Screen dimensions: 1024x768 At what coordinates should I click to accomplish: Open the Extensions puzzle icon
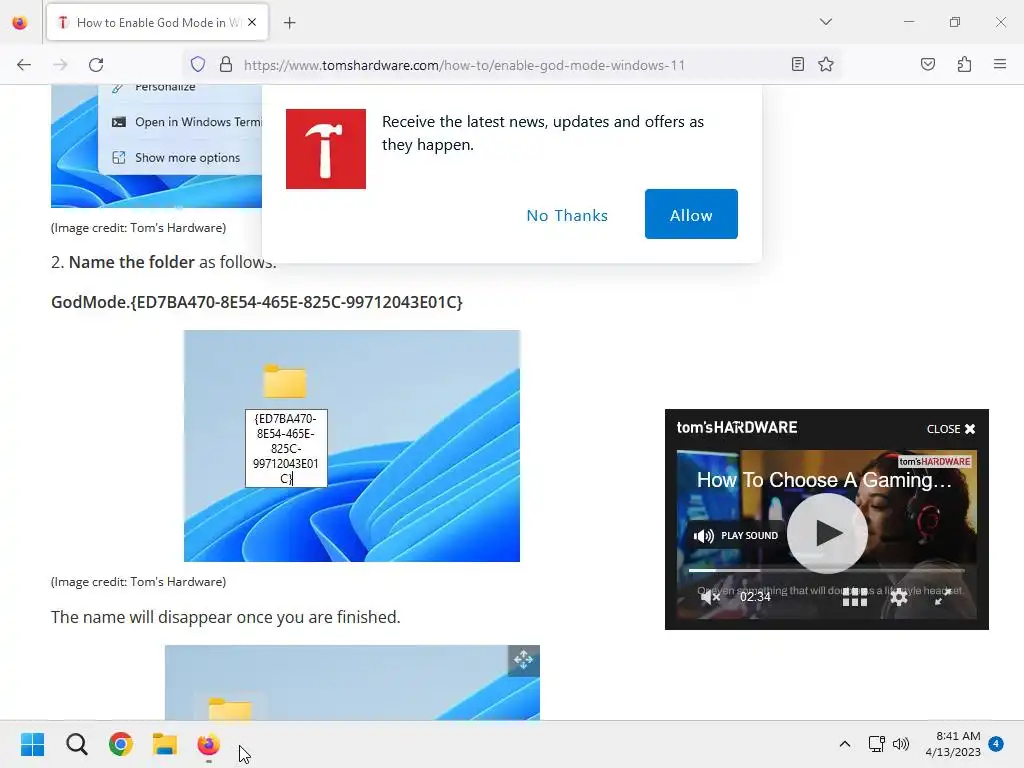(965, 64)
